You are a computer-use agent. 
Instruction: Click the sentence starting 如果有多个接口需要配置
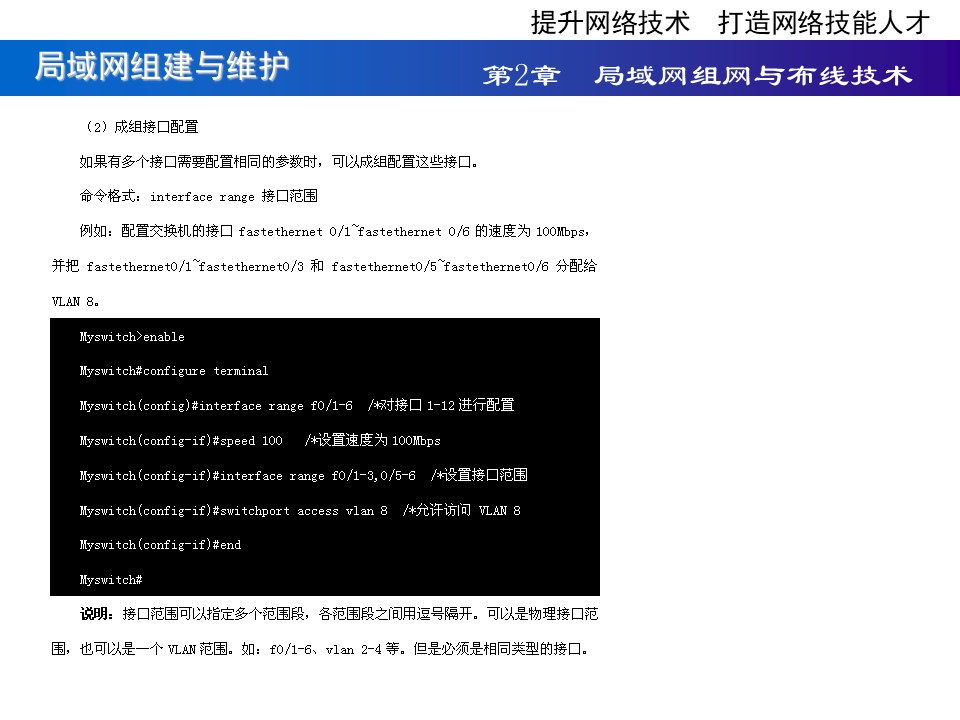click(x=279, y=162)
